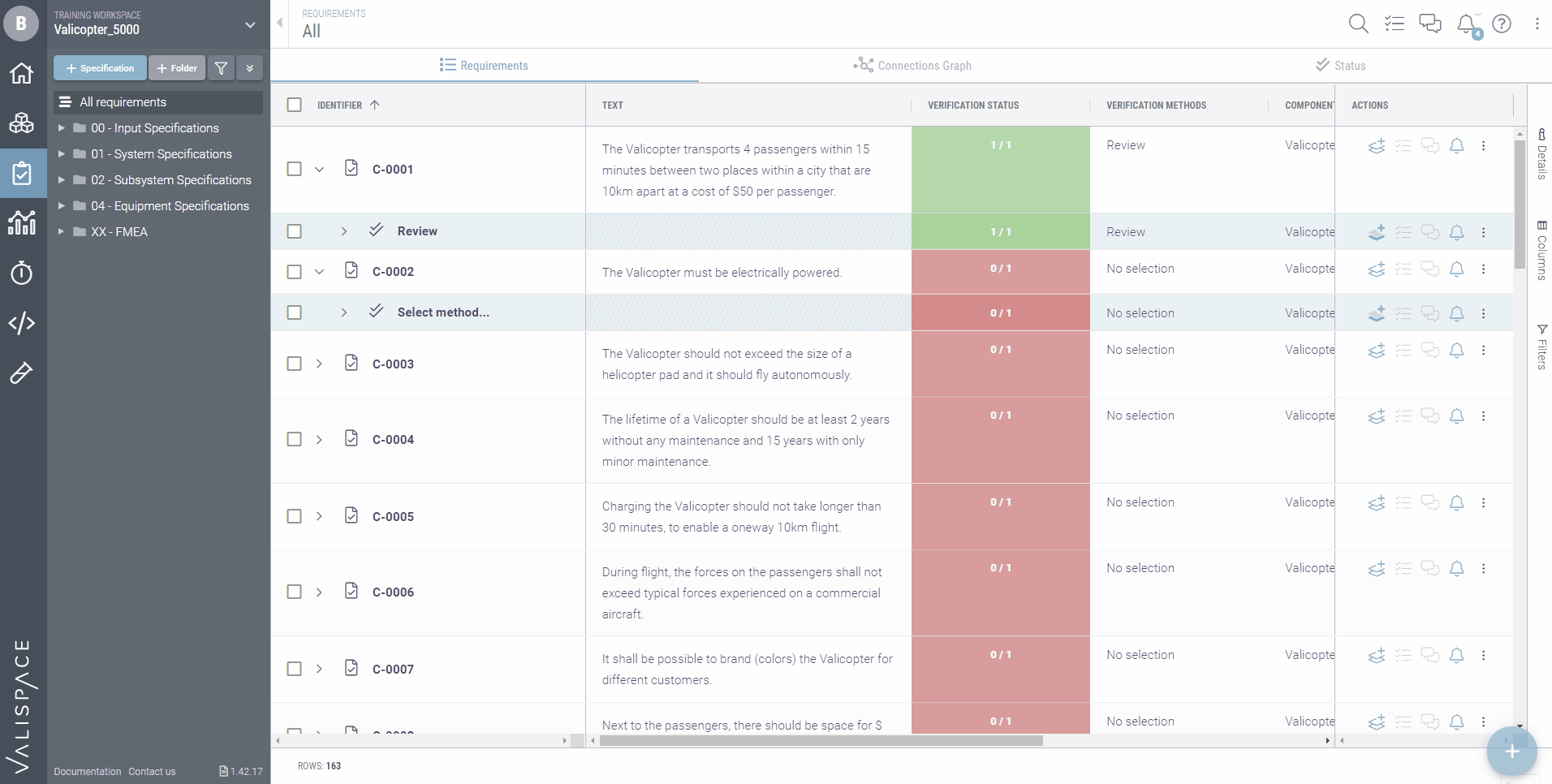Expand requirement C-0005 row
This screenshot has width=1552, height=784.
pyautogui.click(x=319, y=516)
